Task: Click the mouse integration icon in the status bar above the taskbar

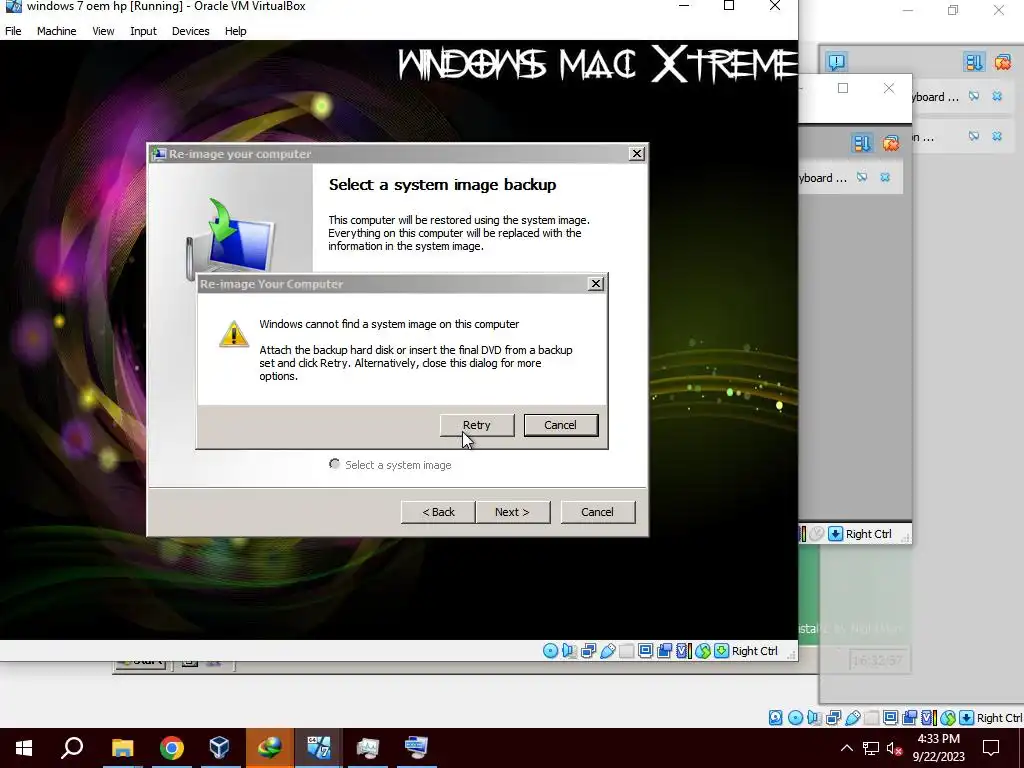Action: point(948,718)
